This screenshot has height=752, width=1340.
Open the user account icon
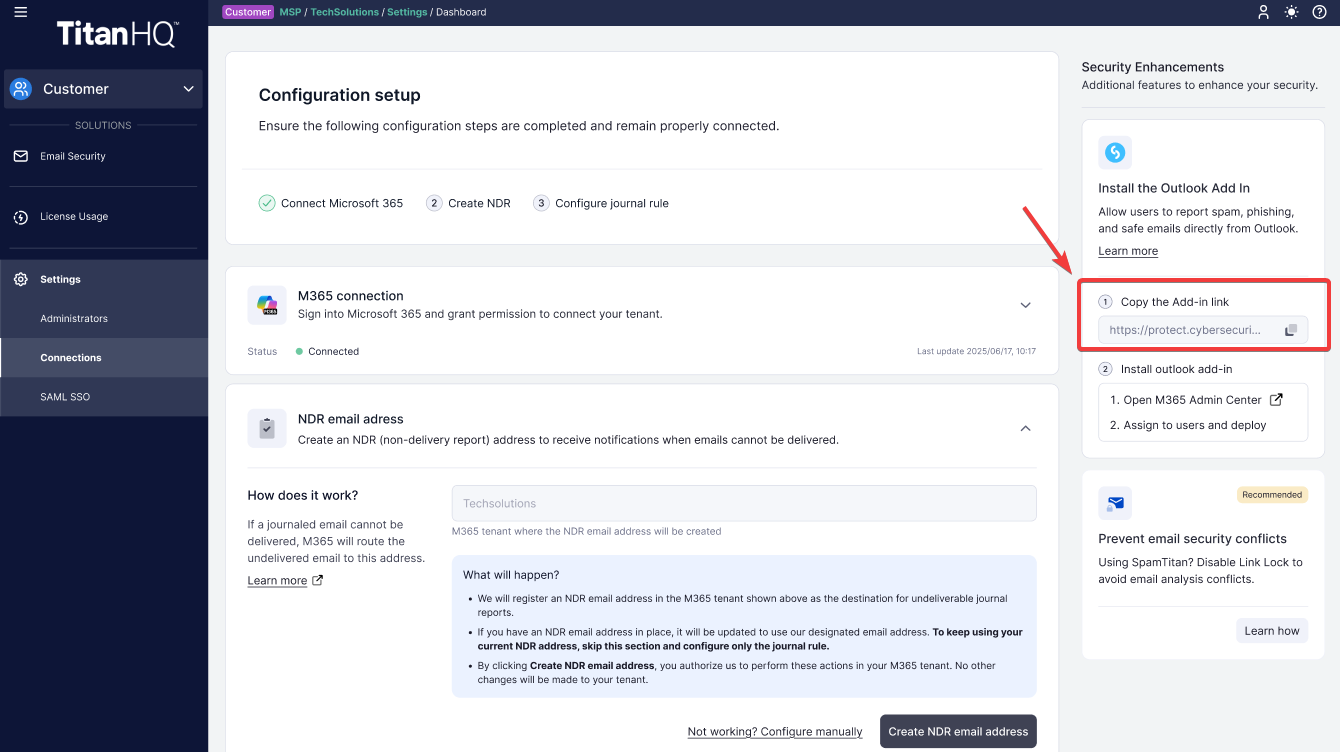[x=1264, y=12]
